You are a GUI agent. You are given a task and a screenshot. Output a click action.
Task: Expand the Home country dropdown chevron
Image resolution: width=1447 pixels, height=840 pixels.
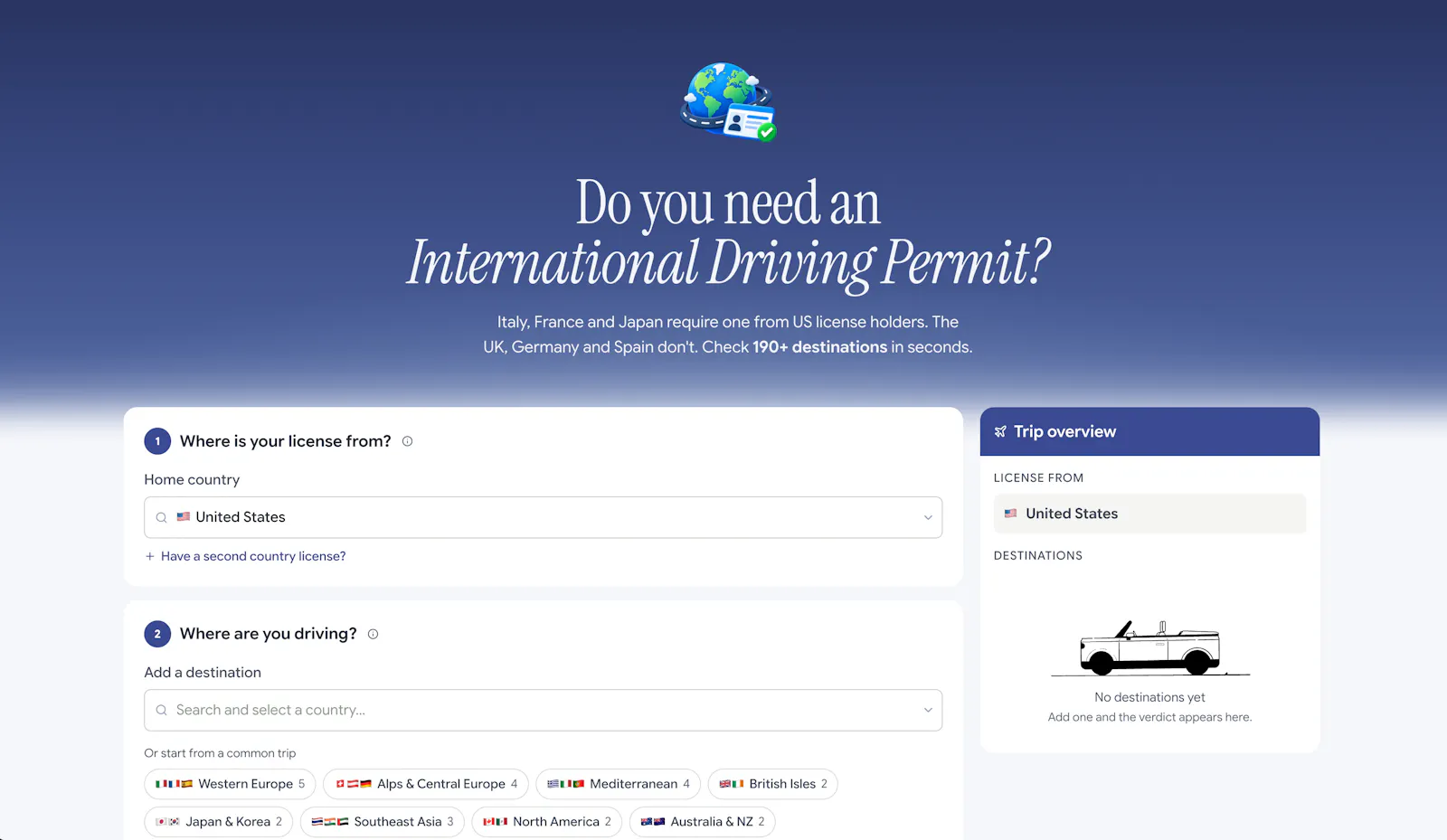tap(928, 517)
